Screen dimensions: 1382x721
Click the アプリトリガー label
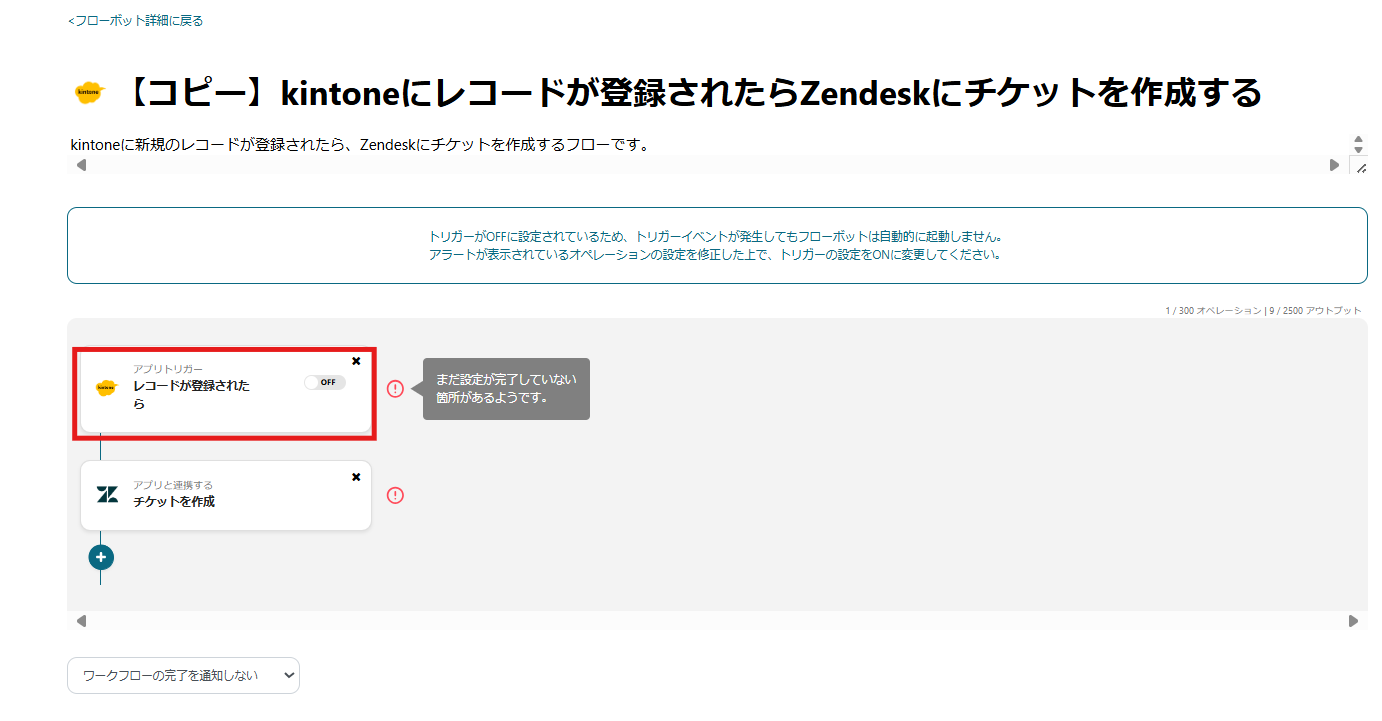pos(168,369)
